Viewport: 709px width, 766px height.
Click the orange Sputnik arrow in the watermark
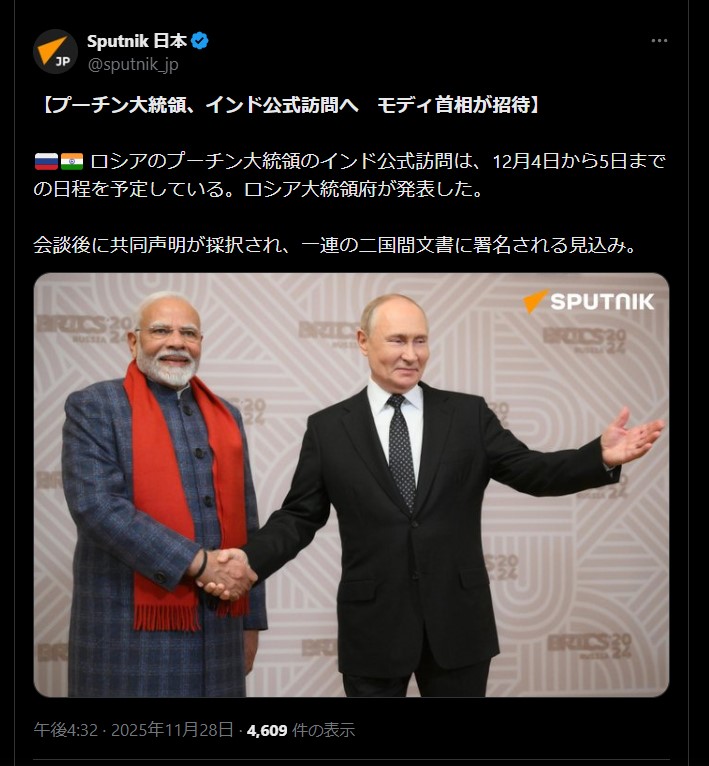point(536,301)
